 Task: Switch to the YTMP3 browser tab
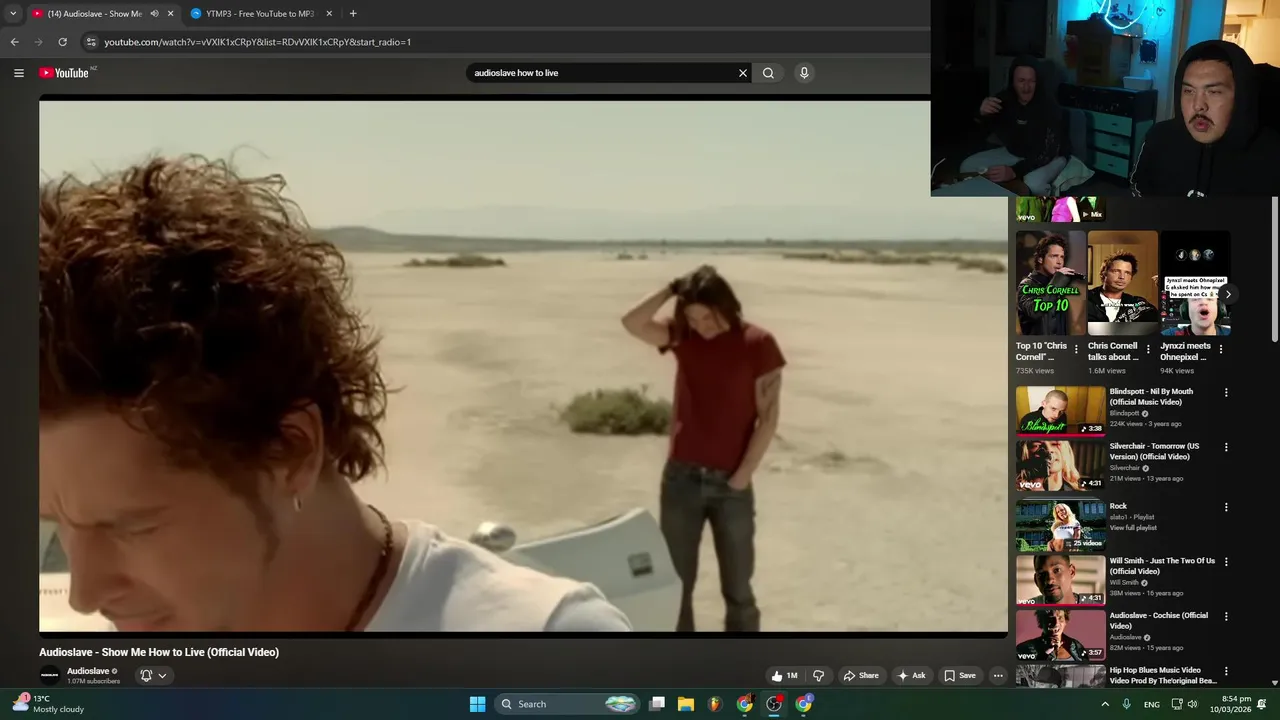click(x=260, y=14)
